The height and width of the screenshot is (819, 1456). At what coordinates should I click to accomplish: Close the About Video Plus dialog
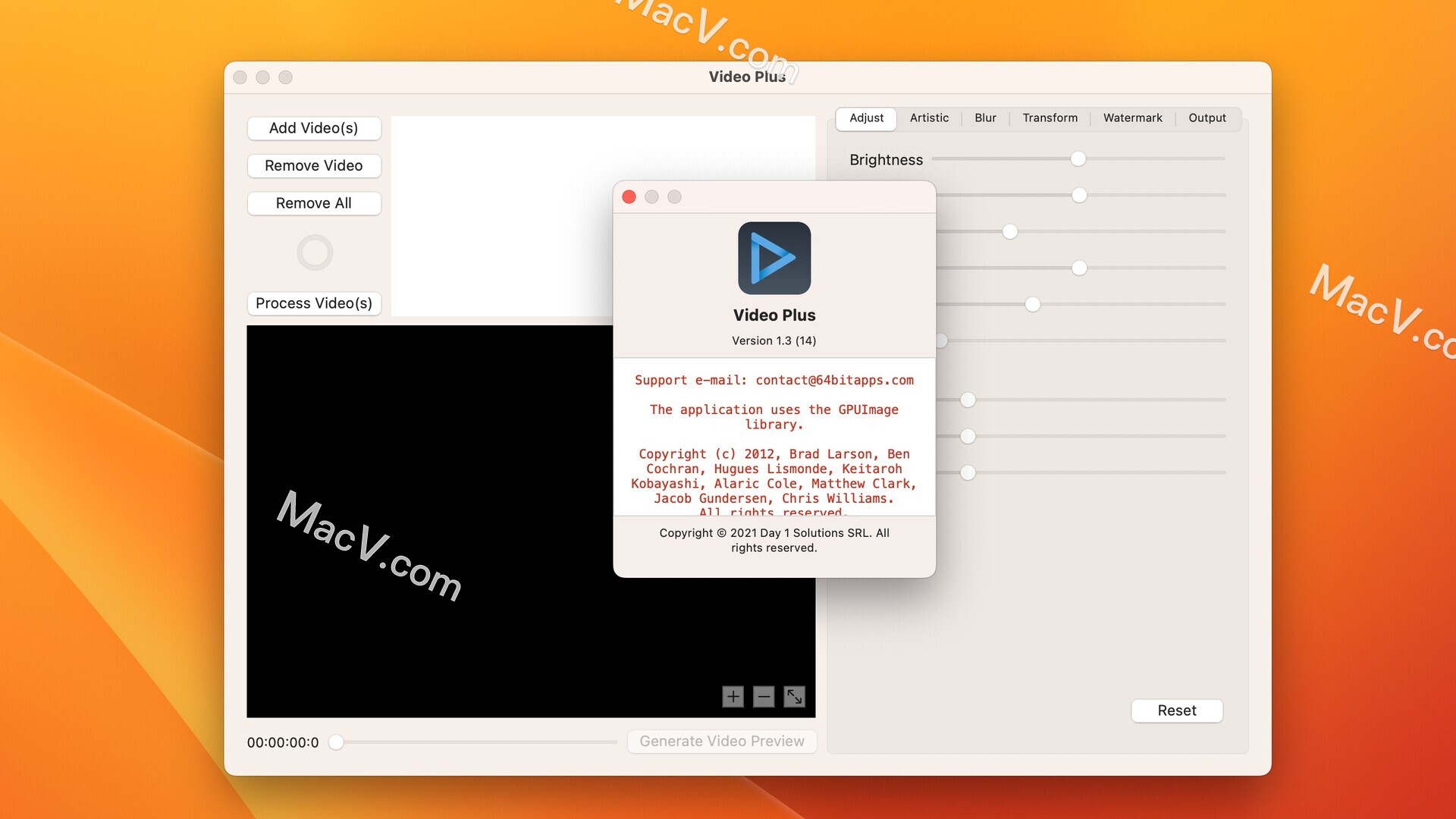coord(629,197)
